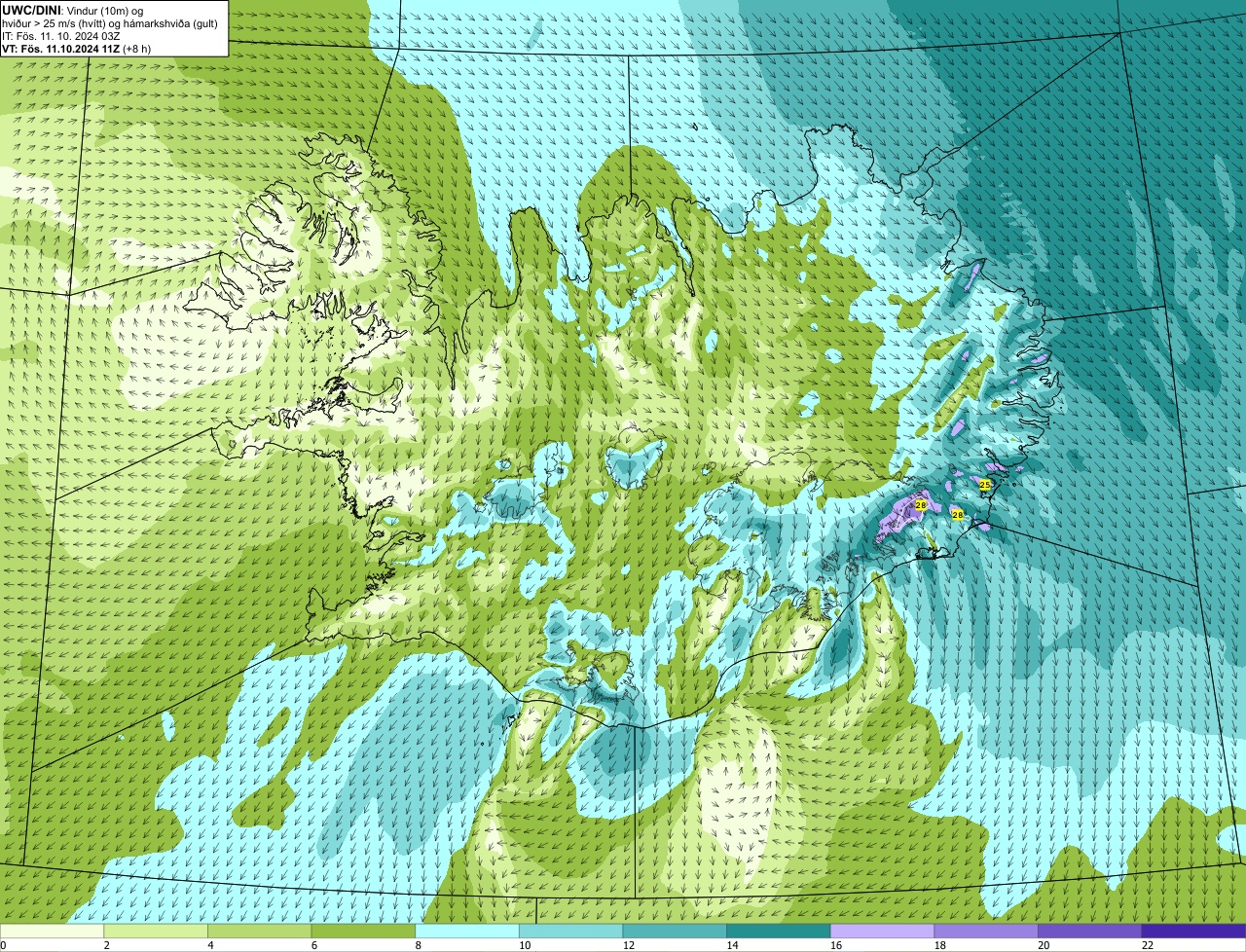The width and height of the screenshot is (1246, 952).
Task: Select the "22" tick label below the color bar
Action: 1147,945
